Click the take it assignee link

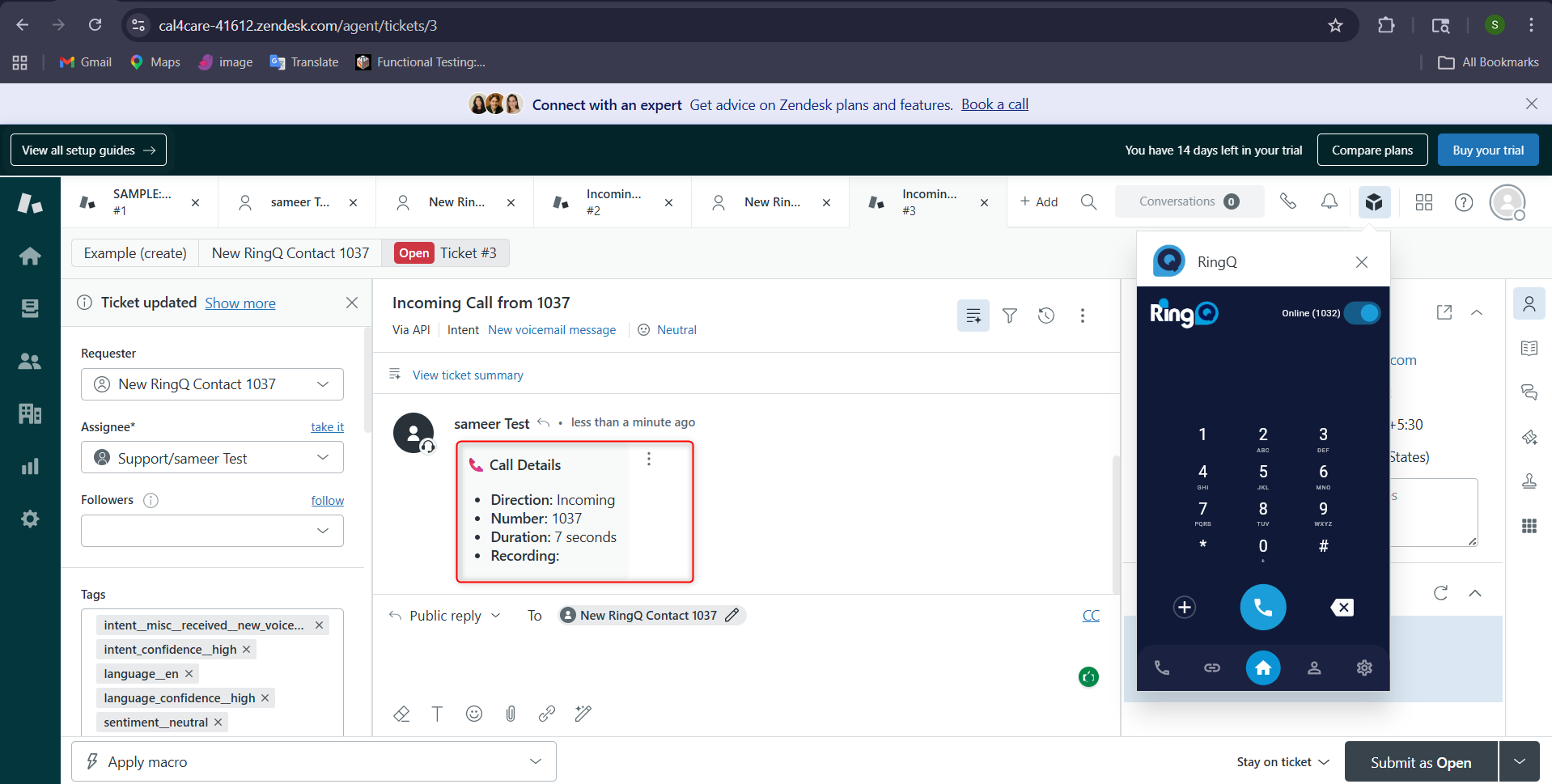(x=327, y=427)
